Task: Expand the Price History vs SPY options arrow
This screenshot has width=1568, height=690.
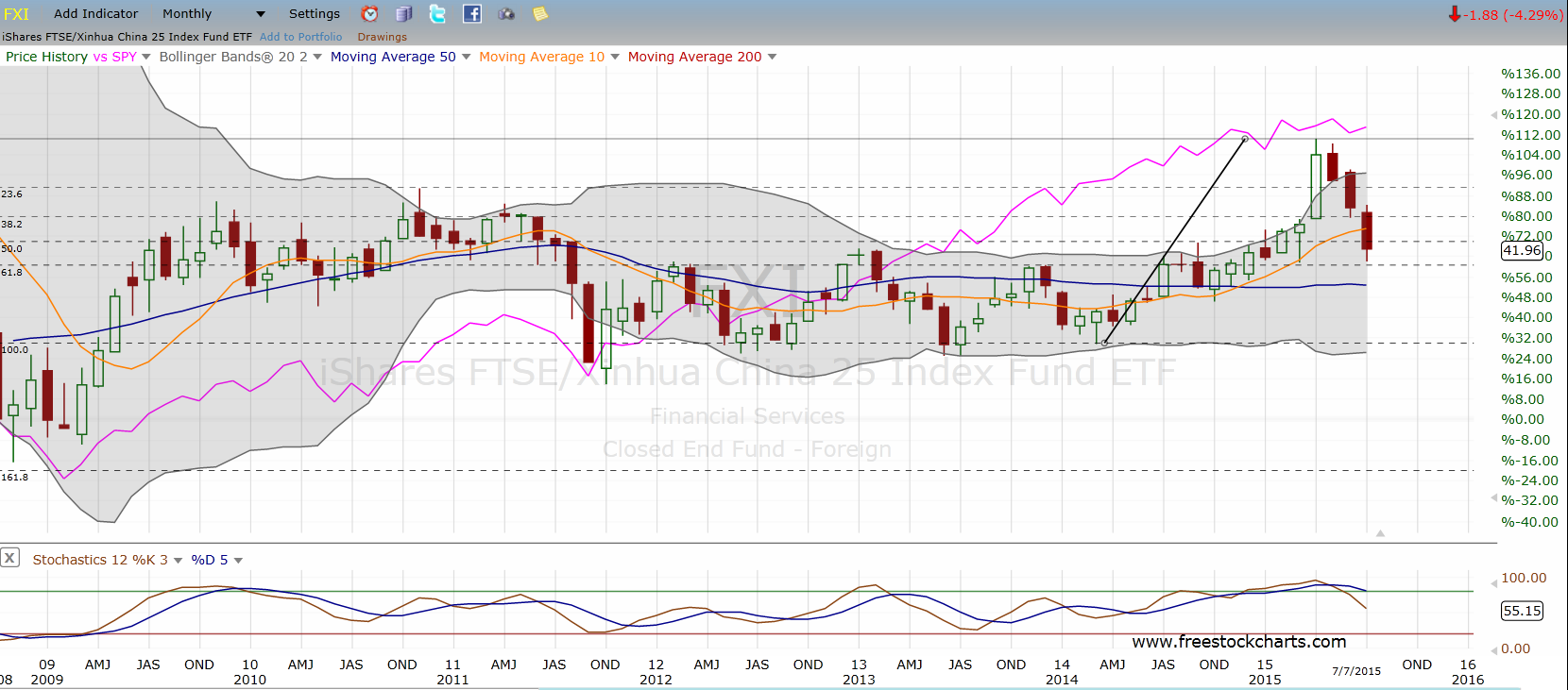Action: coord(146,58)
